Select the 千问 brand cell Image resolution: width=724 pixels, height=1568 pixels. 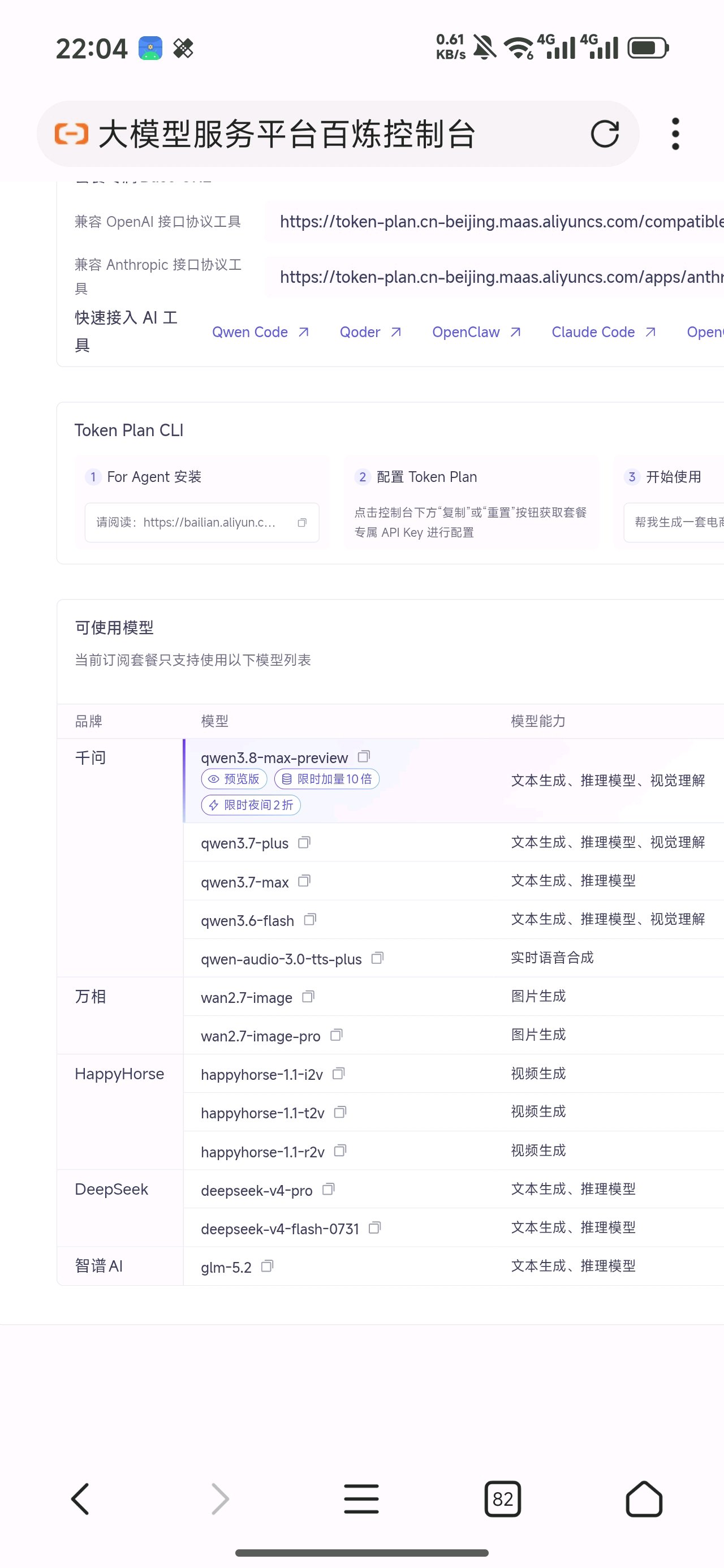pyautogui.click(x=120, y=858)
